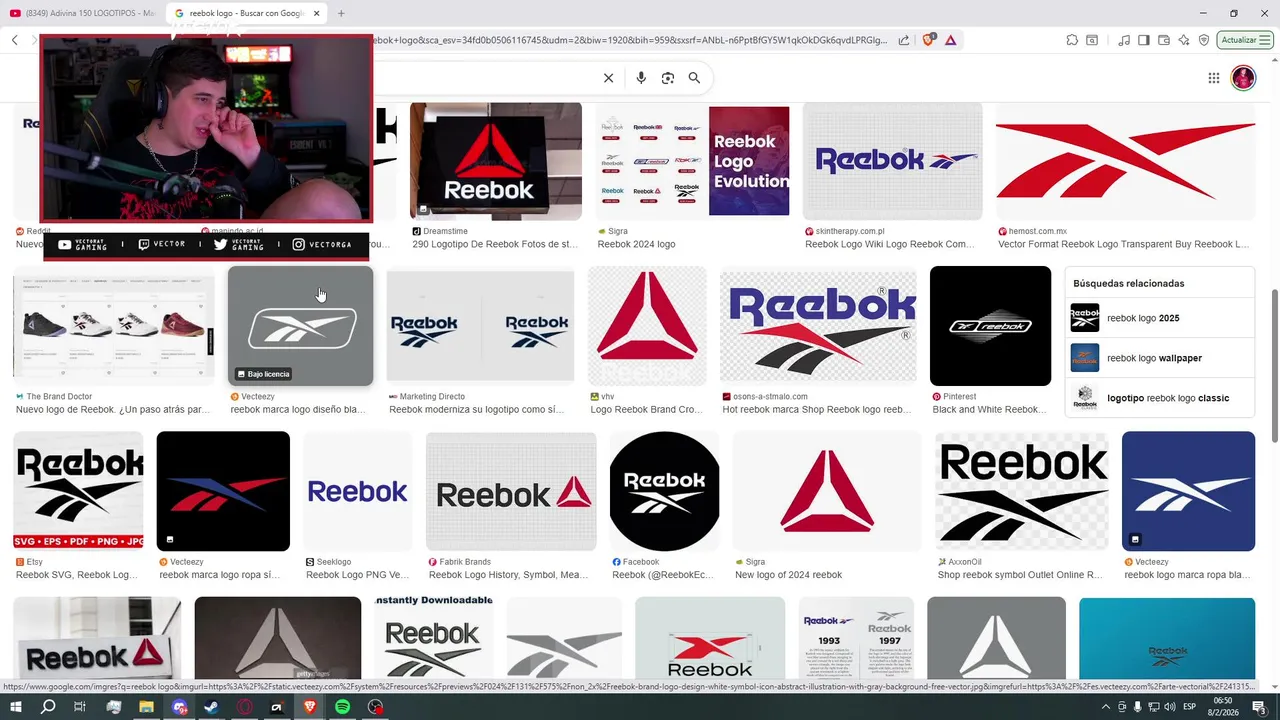This screenshot has width=1280, height=720.
Task: Open Steam from the taskbar
Action: click(211, 707)
